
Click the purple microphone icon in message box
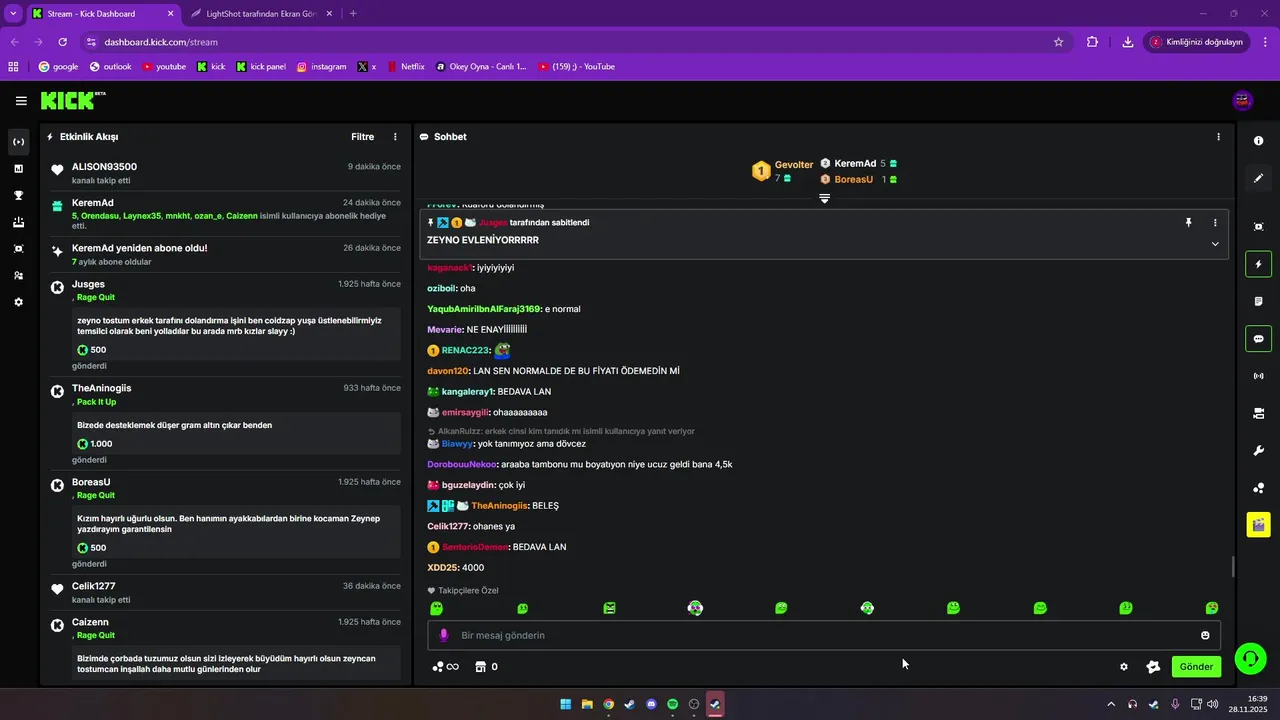(444, 636)
